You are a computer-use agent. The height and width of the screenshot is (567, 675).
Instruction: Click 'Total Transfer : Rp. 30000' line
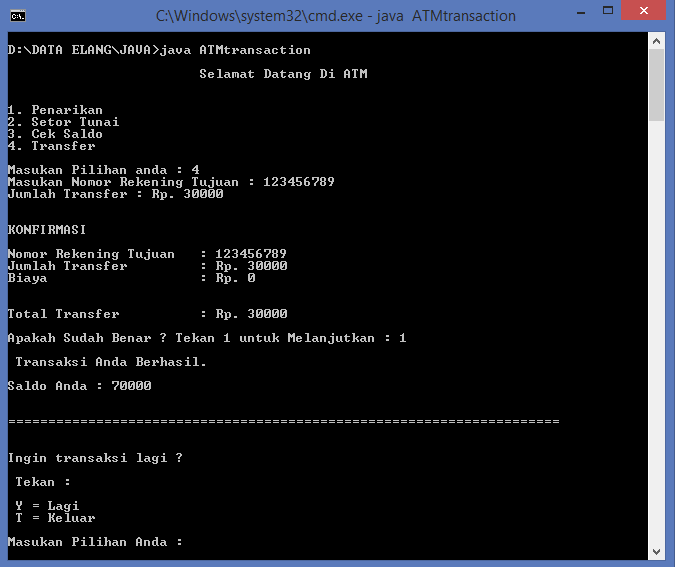tap(147, 314)
